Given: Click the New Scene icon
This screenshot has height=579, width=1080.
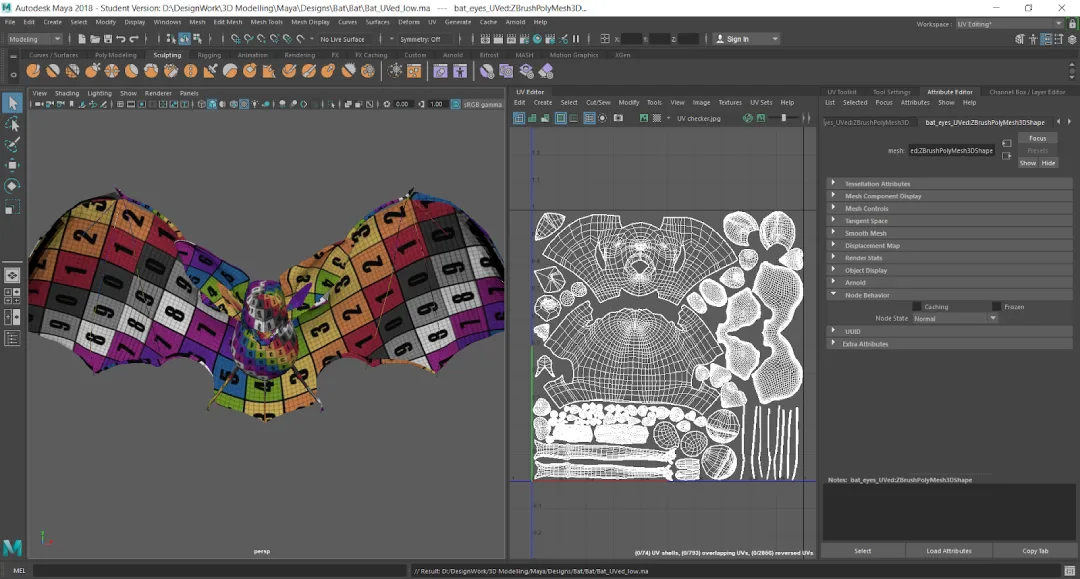Looking at the screenshot, I should (82, 39).
